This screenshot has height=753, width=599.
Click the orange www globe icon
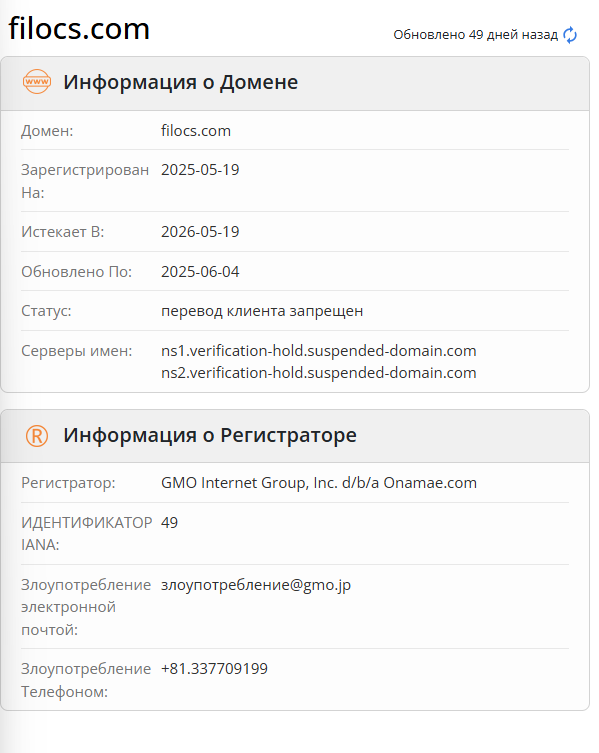click(37, 82)
